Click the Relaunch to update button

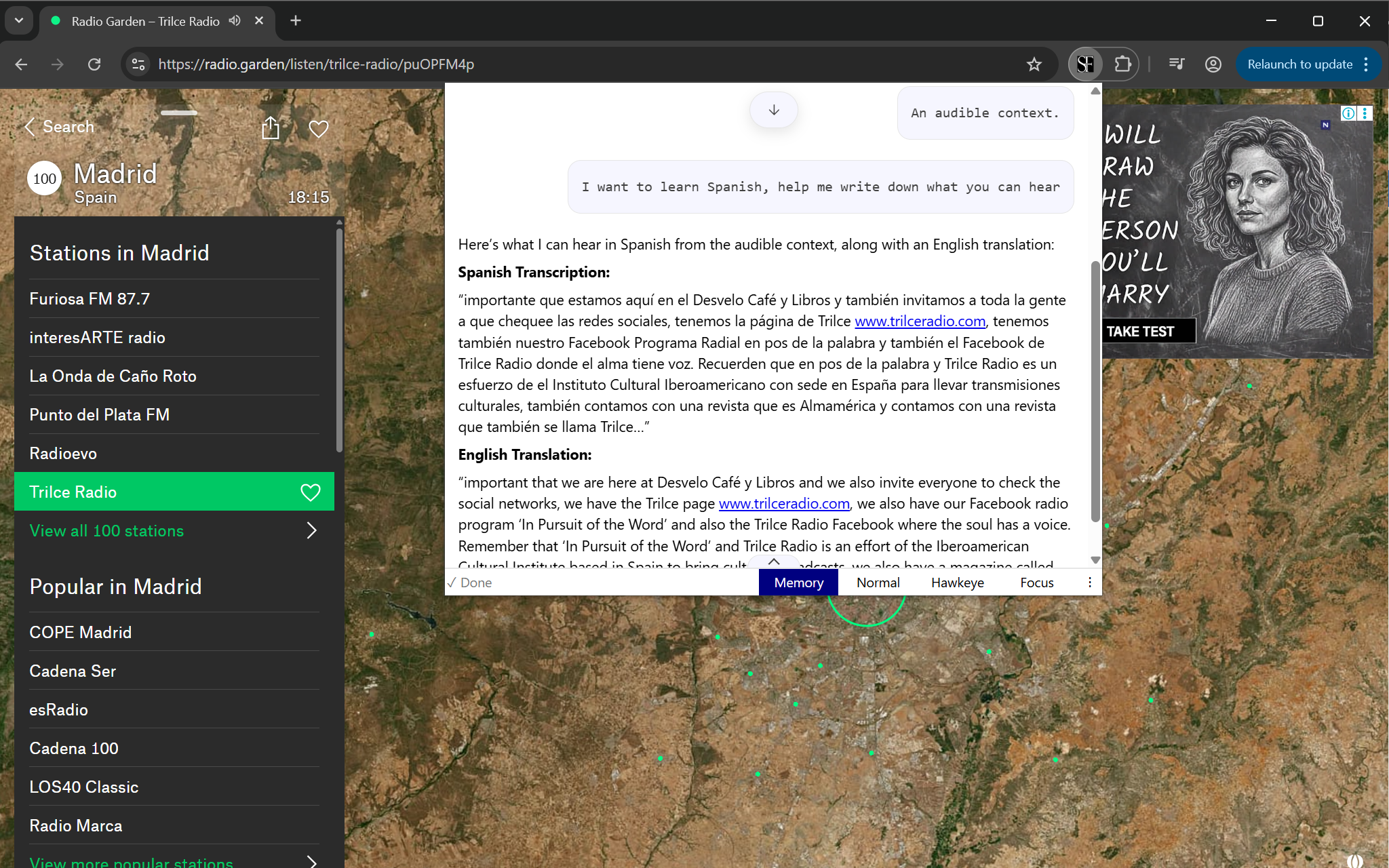tap(1300, 64)
